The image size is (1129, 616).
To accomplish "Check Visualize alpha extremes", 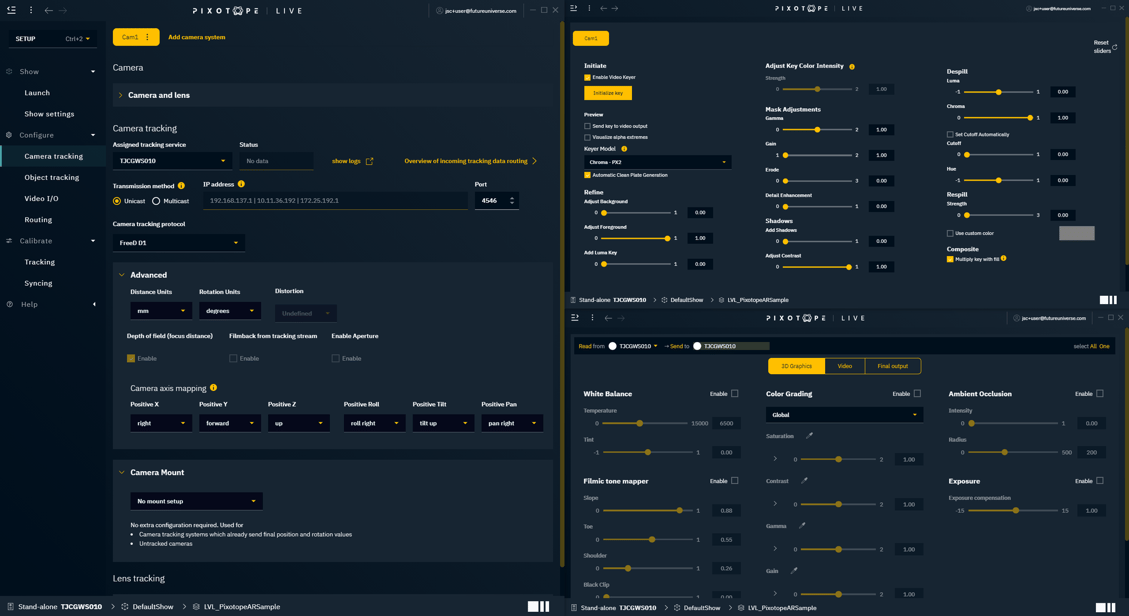I will point(588,137).
